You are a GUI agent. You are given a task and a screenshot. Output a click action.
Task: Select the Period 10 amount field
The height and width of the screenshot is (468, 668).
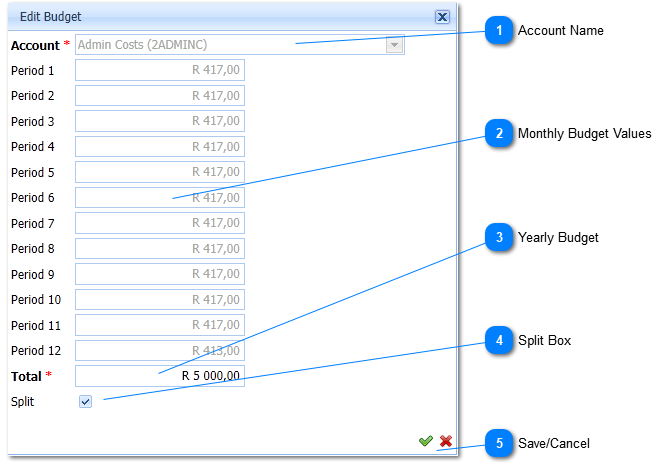click(x=160, y=299)
